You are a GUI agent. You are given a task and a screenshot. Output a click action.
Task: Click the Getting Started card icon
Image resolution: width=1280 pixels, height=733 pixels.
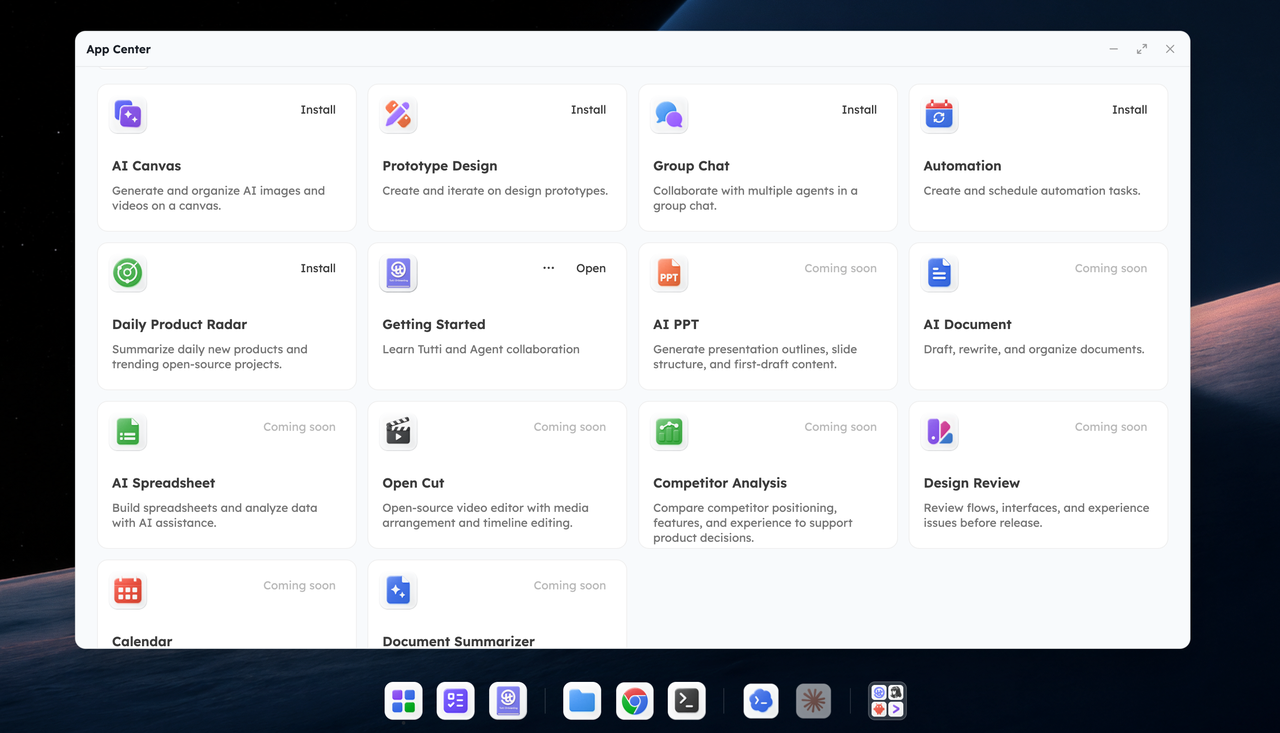[398, 273]
